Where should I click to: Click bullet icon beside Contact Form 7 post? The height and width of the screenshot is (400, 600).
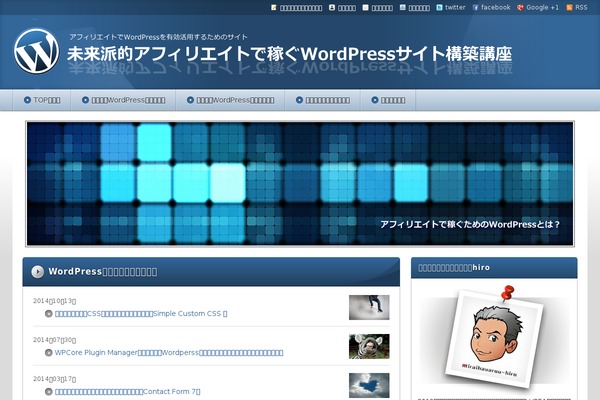[x=49, y=392]
